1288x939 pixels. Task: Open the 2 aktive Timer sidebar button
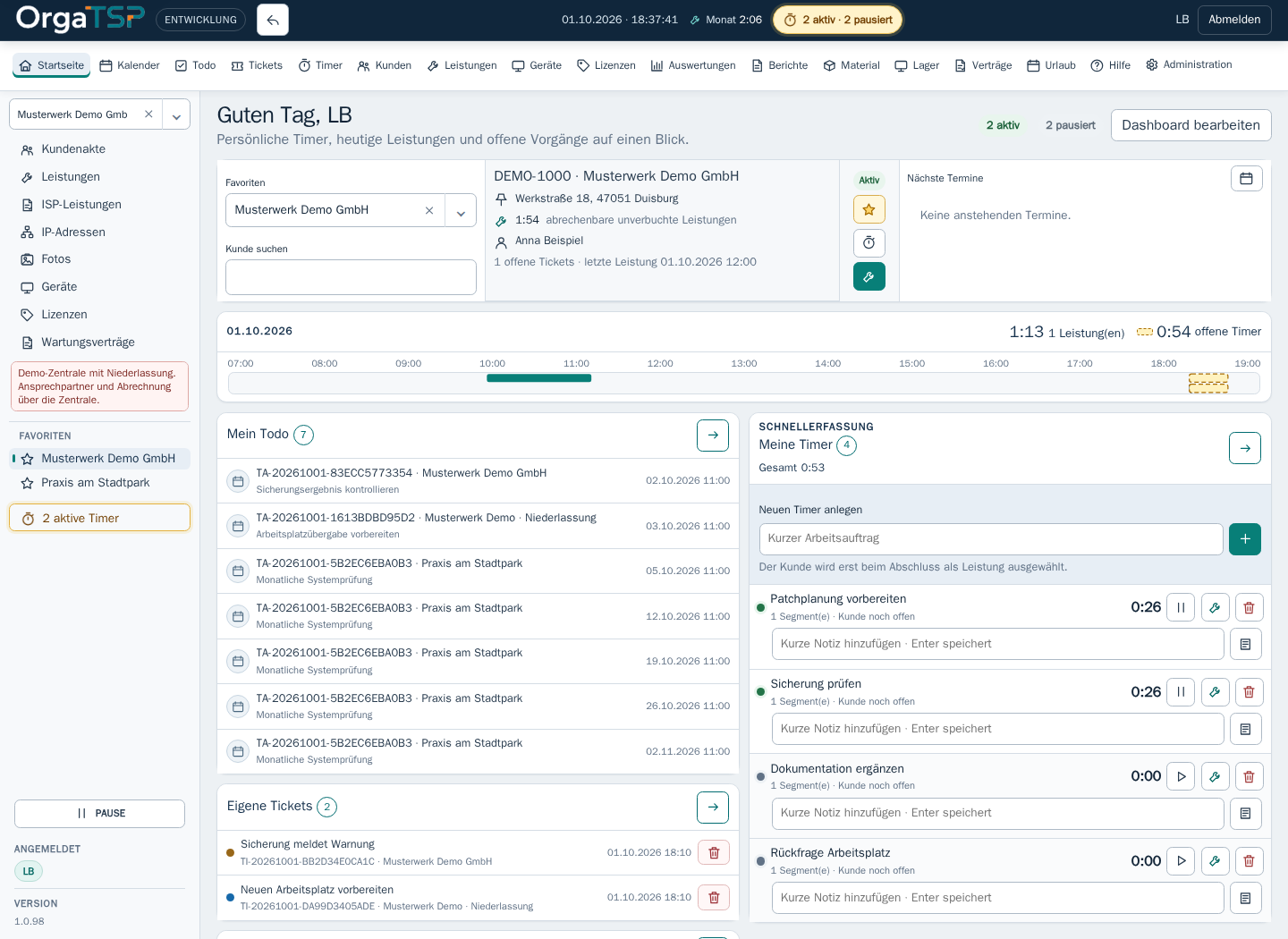pos(99,518)
